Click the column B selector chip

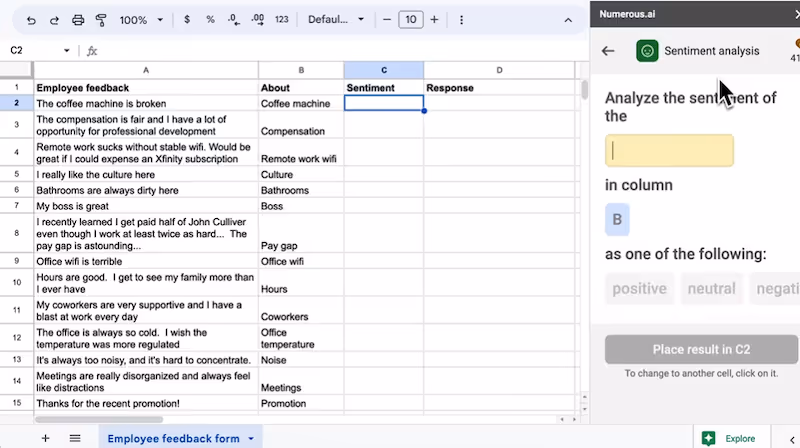617,219
